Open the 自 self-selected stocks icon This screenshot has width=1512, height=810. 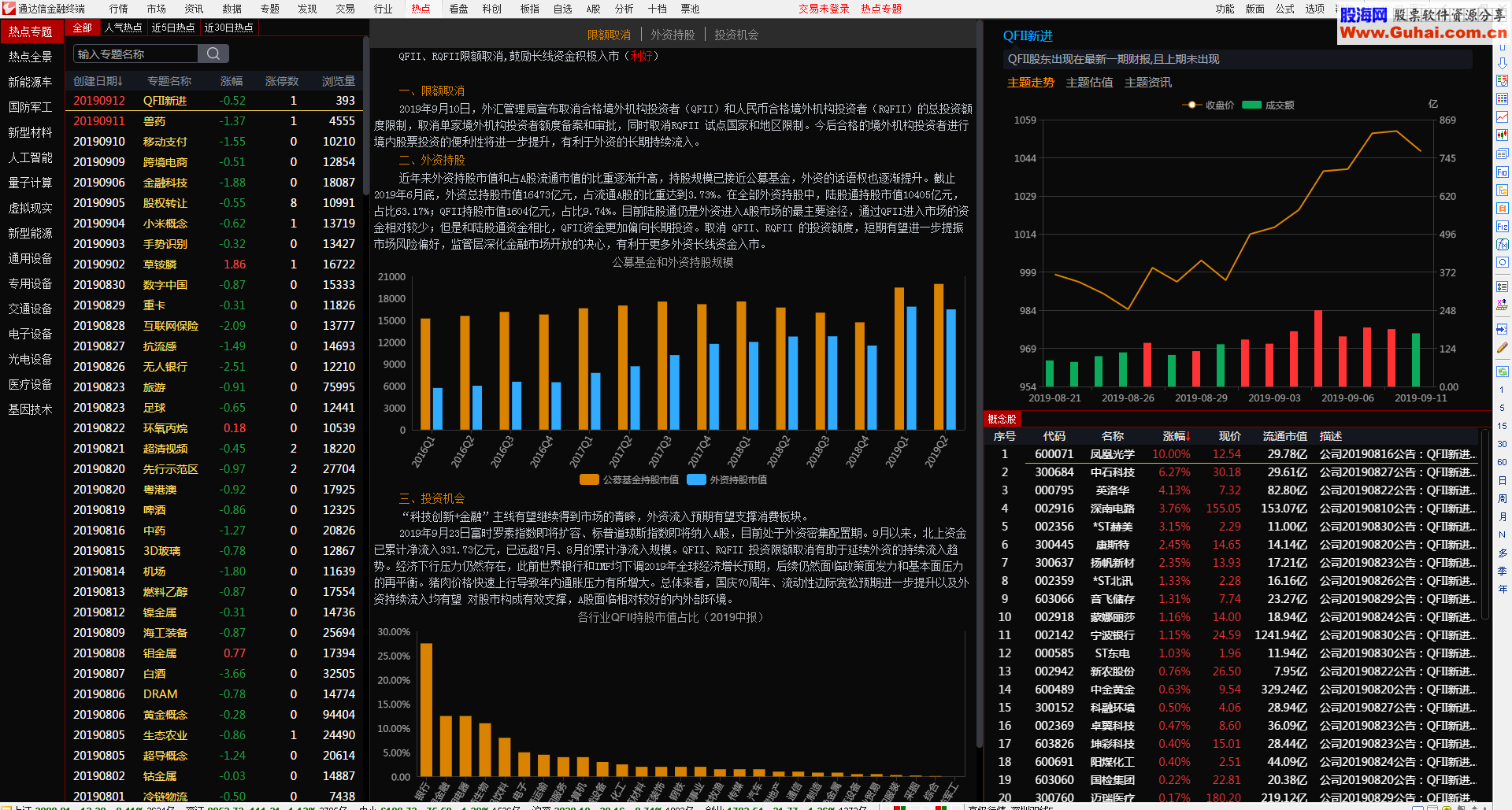click(1502, 209)
